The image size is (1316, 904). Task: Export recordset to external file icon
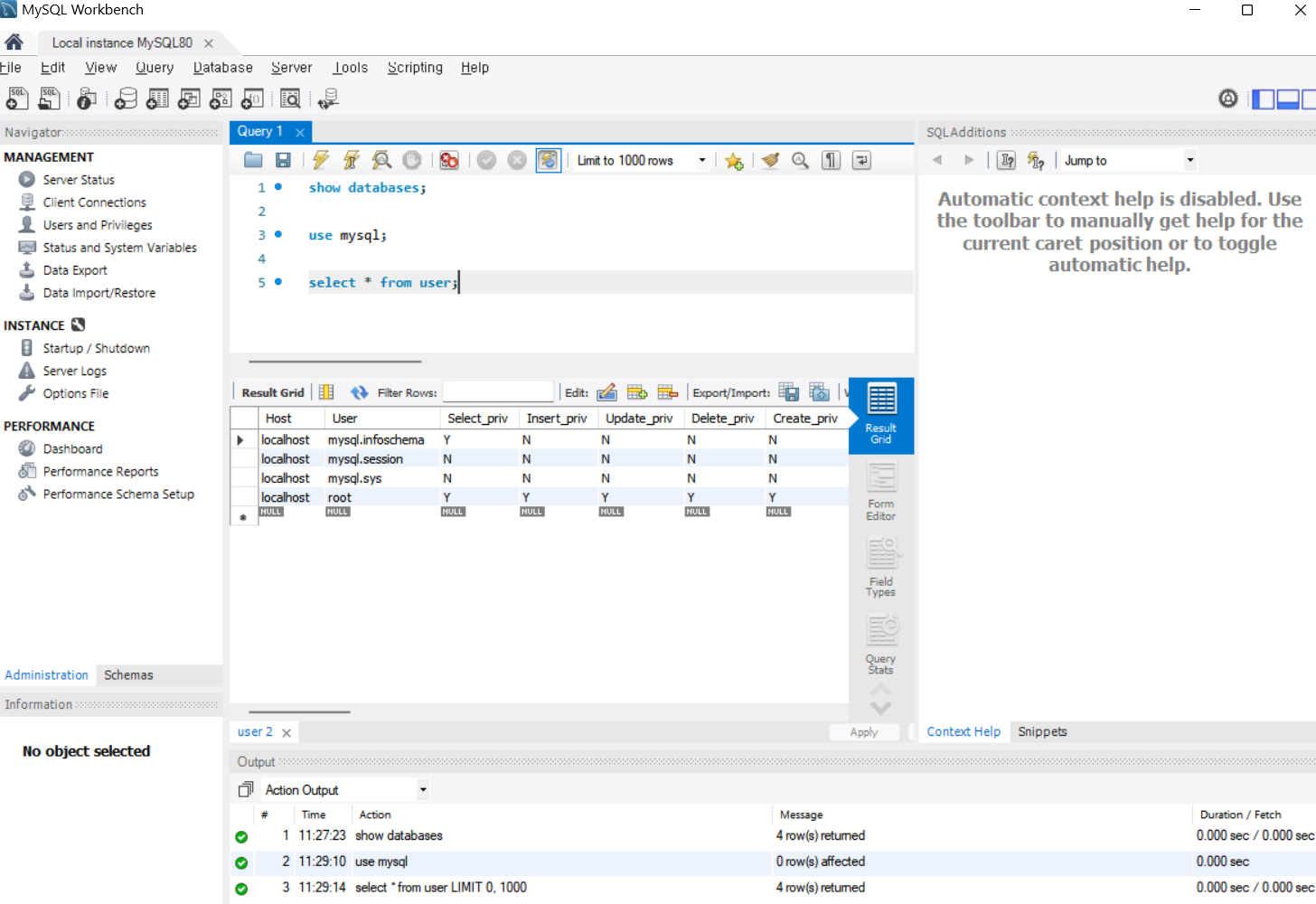[x=789, y=392]
